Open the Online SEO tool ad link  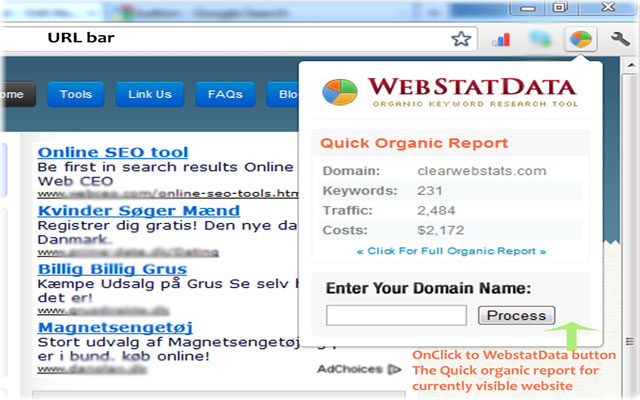113,152
